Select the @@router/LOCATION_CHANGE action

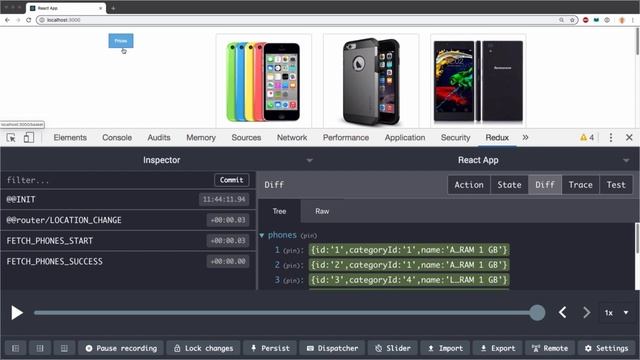point(128,220)
